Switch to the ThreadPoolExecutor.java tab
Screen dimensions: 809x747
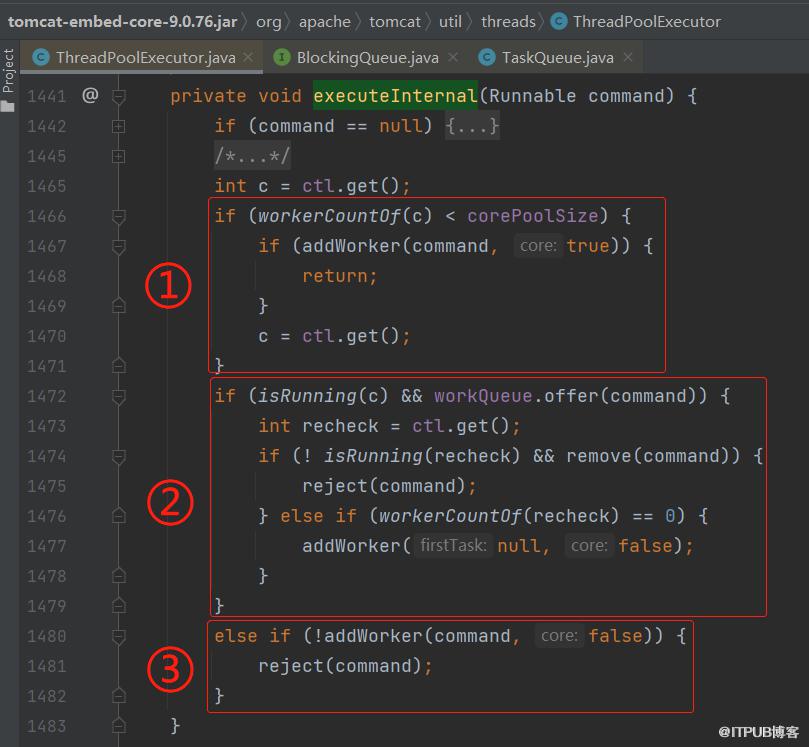[x=142, y=57]
